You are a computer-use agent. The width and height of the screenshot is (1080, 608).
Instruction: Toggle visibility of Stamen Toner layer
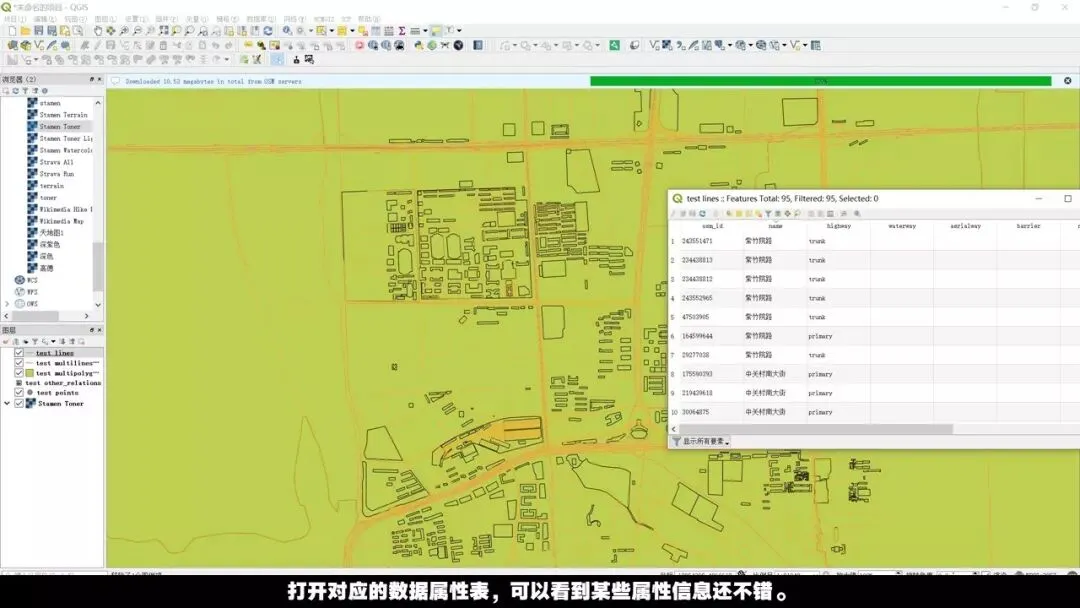click(19, 403)
